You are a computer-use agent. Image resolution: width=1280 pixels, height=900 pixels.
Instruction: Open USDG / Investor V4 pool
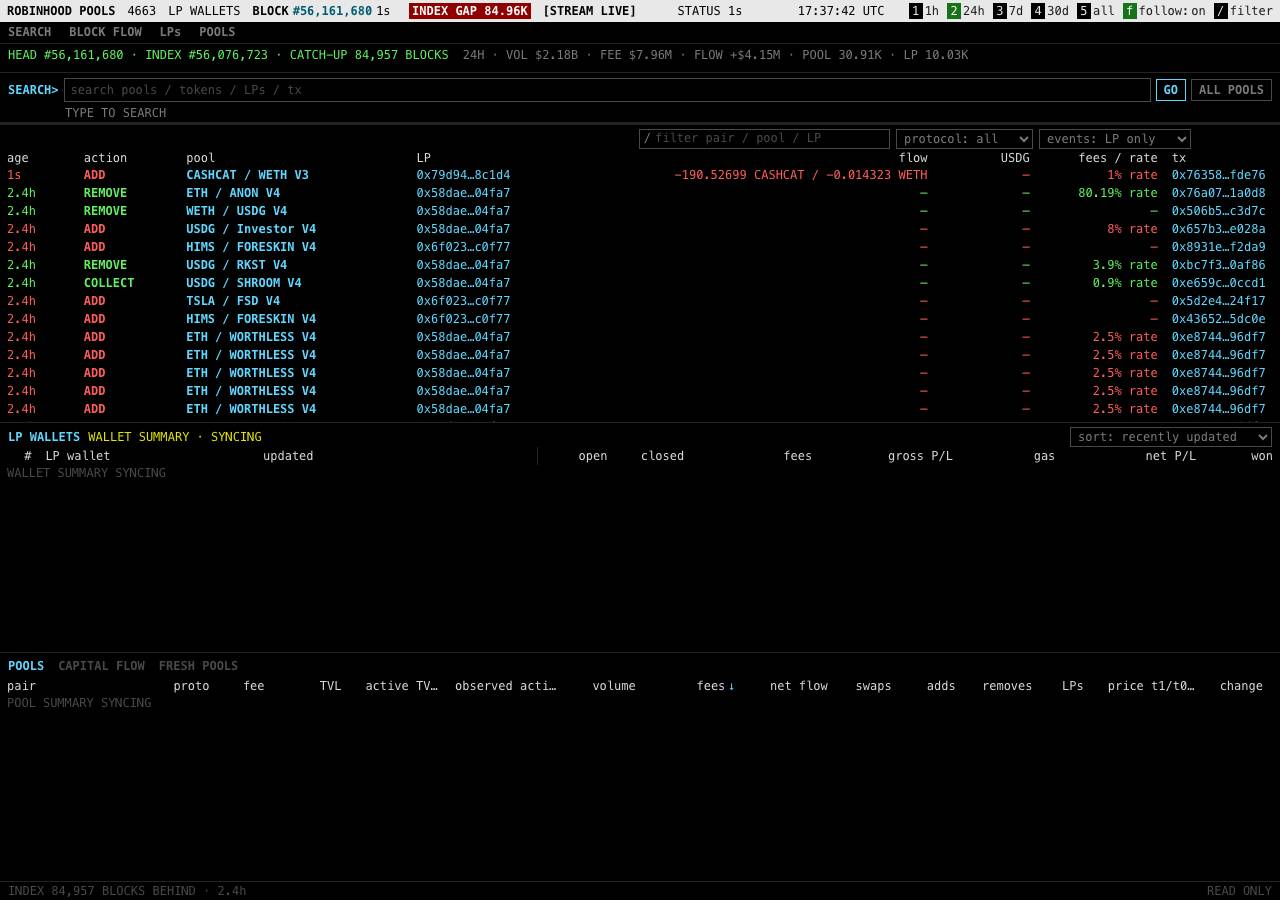[x=251, y=229]
